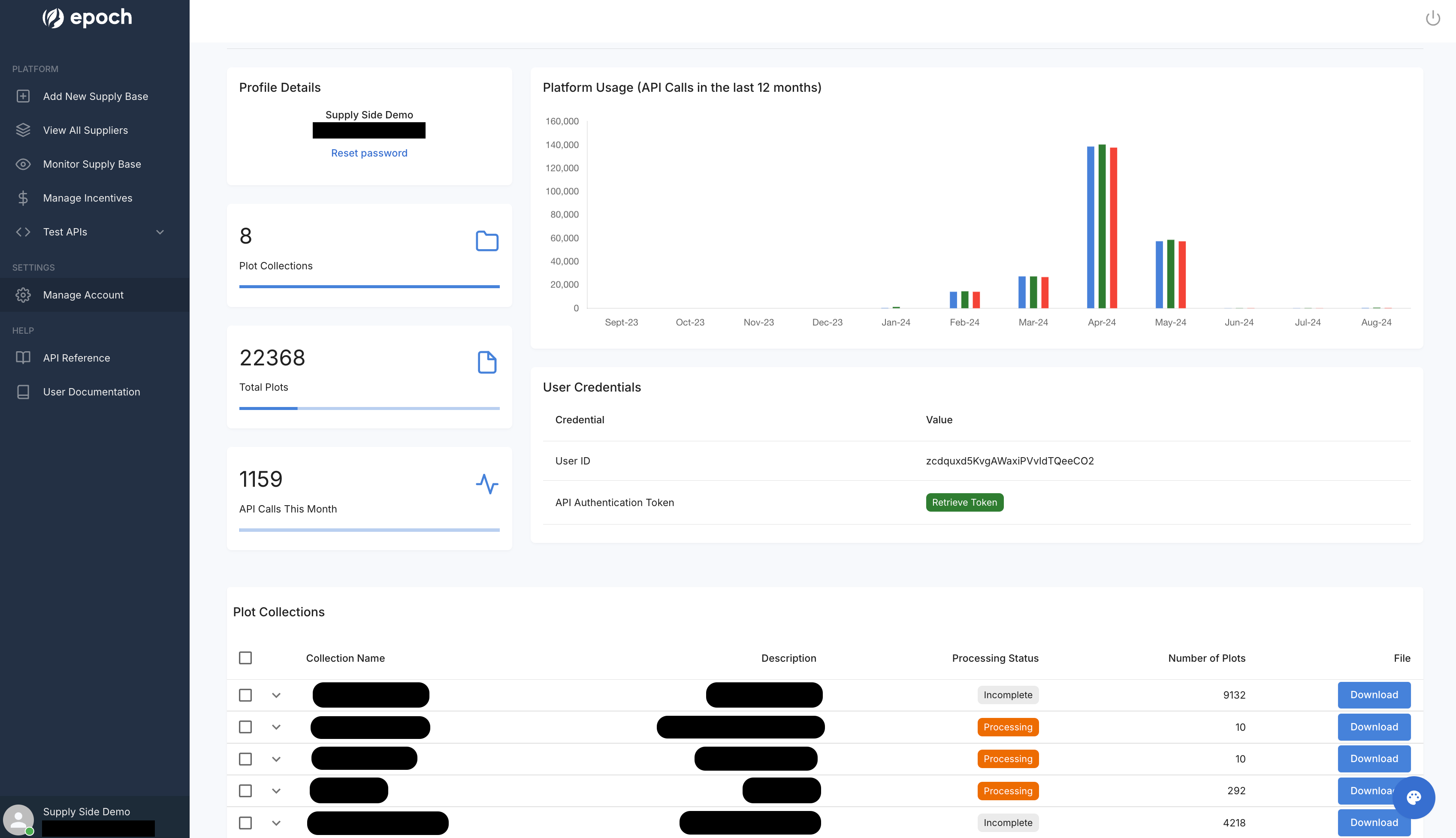Image resolution: width=1456 pixels, height=838 pixels.
Task: Toggle the select-all collections checkbox
Action: coord(245,658)
